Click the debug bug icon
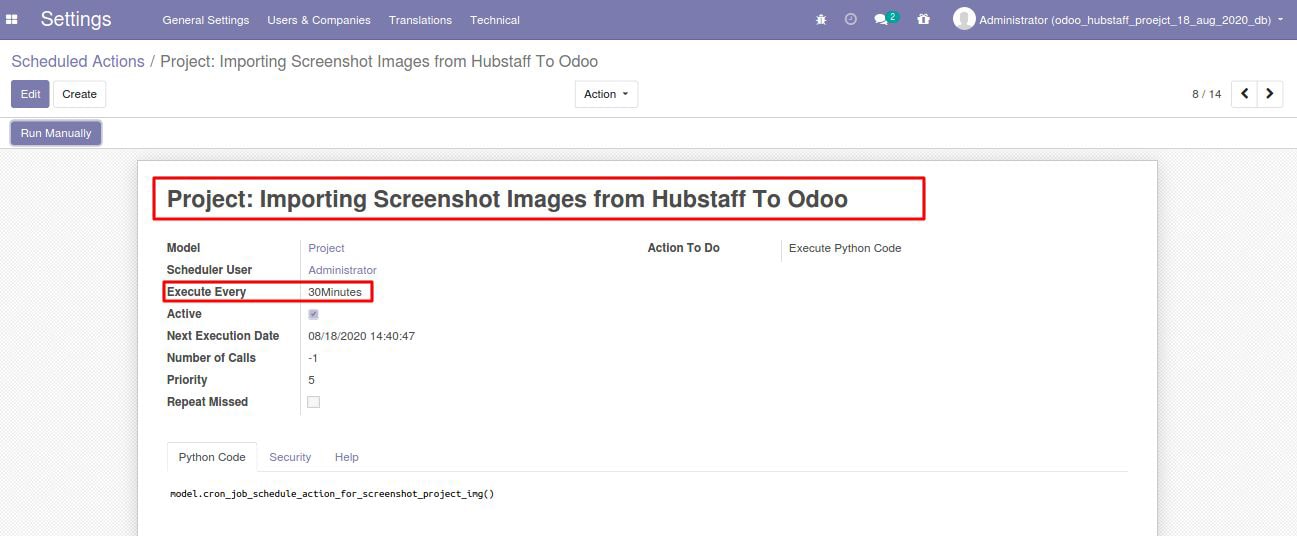The image size is (1297, 536). [821, 19]
